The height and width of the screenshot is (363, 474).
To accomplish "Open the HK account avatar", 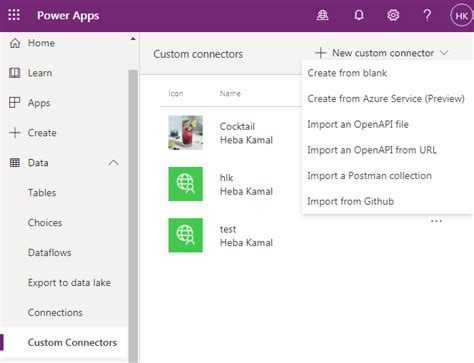I will [x=461, y=16].
